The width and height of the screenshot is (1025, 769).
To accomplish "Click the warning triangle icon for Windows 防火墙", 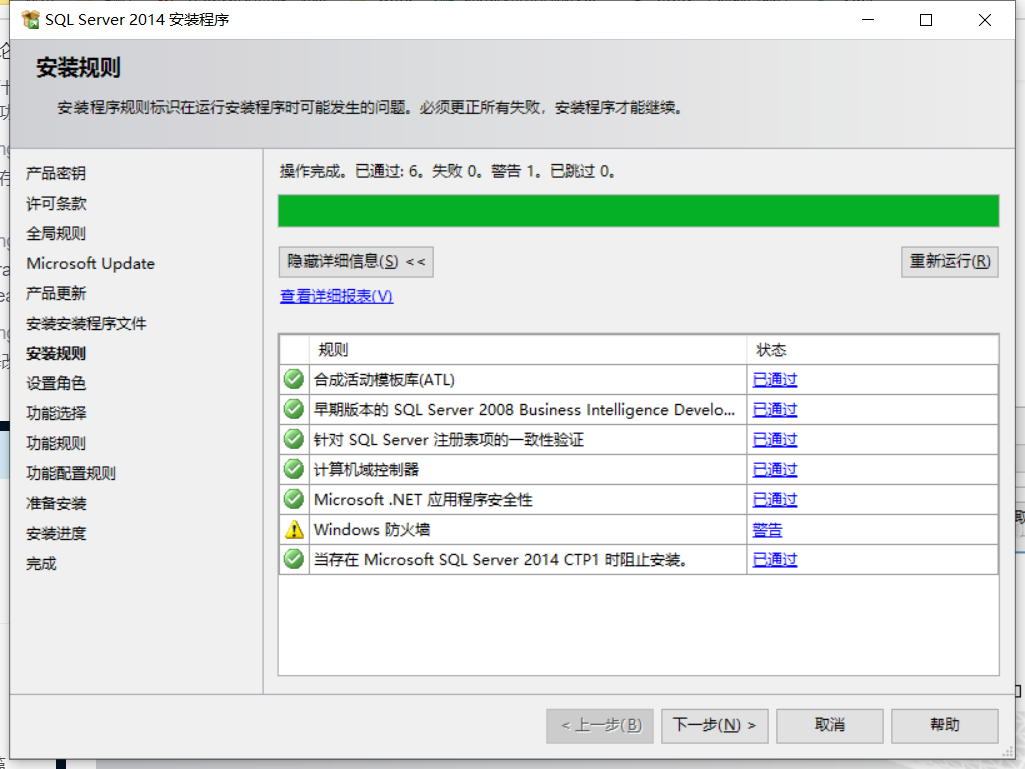I will pyautogui.click(x=293, y=529).
